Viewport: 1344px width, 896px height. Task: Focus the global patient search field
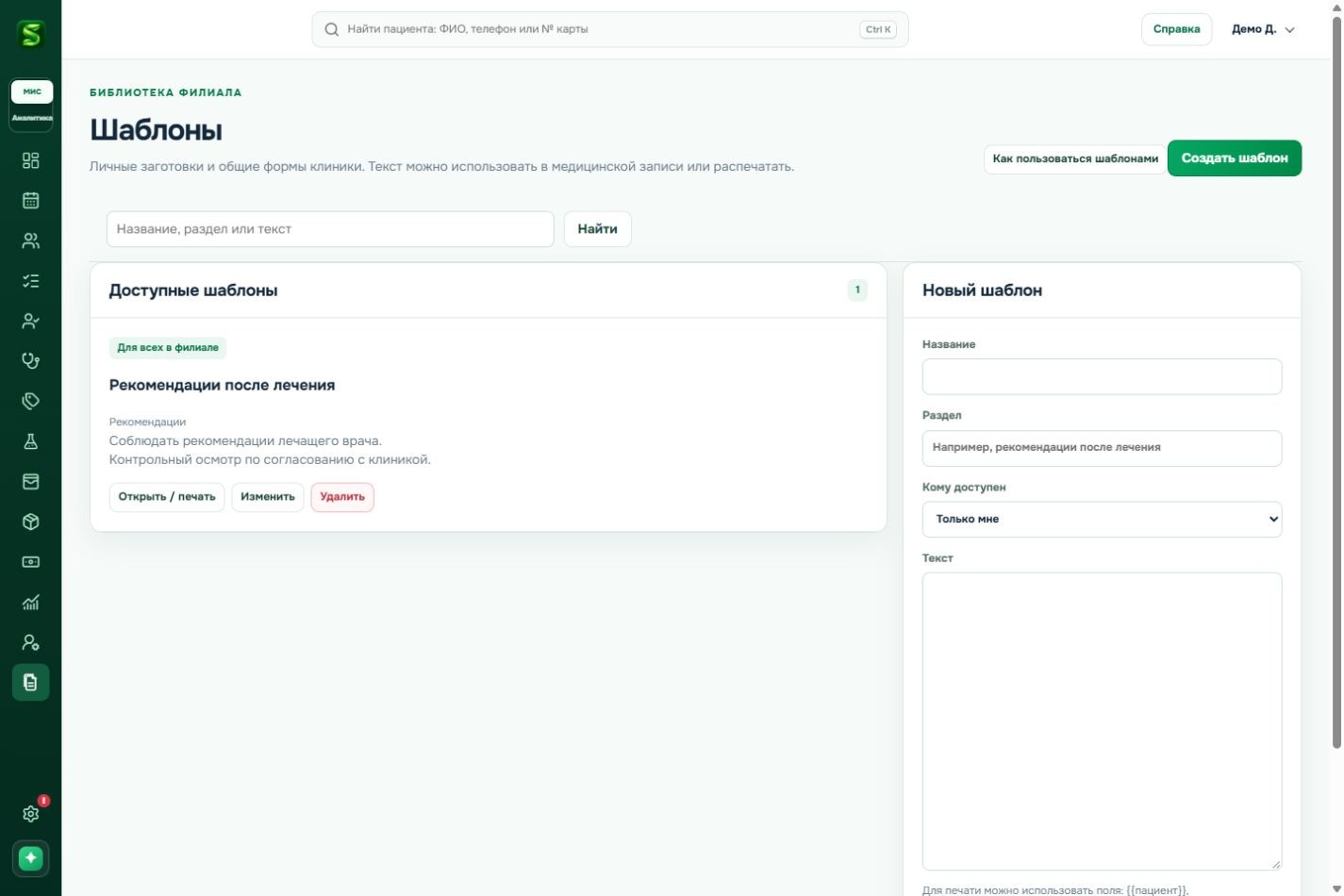click(610, 29)
